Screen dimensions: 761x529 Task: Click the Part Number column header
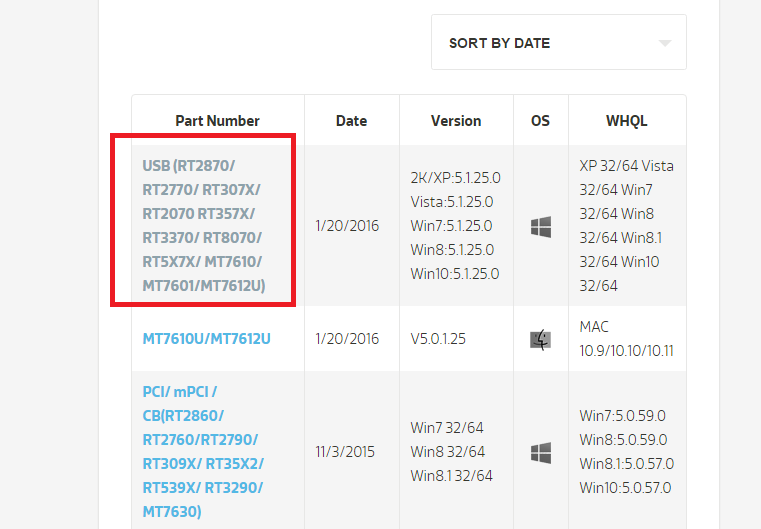[217, 121]
